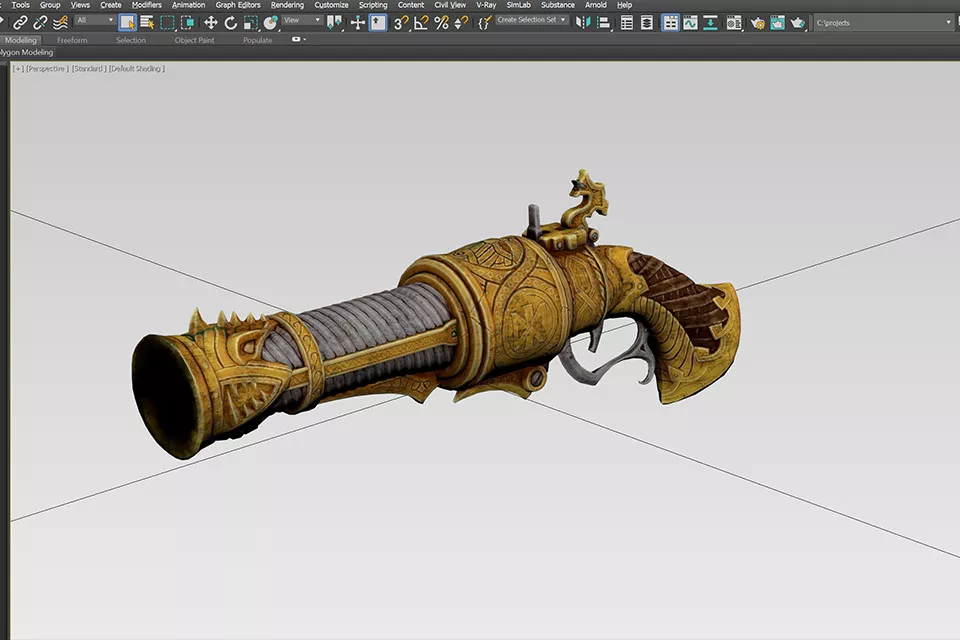This screenshot has height=640, width=960.
Task: Select the Select and Manipulate crosshair icon
Action: tap(358, 23)
